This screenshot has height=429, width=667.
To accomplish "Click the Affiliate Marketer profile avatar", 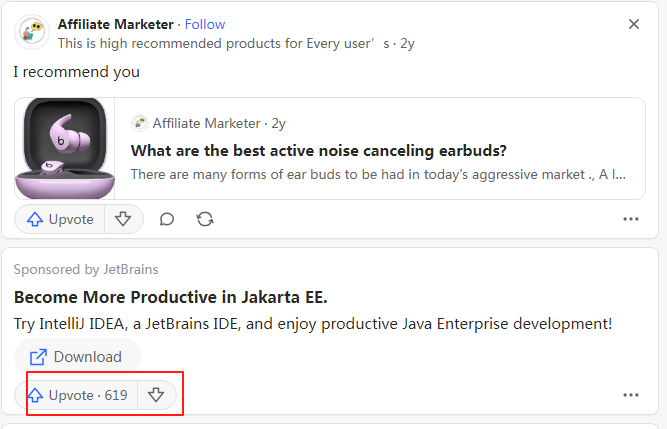I will point(33,32).
